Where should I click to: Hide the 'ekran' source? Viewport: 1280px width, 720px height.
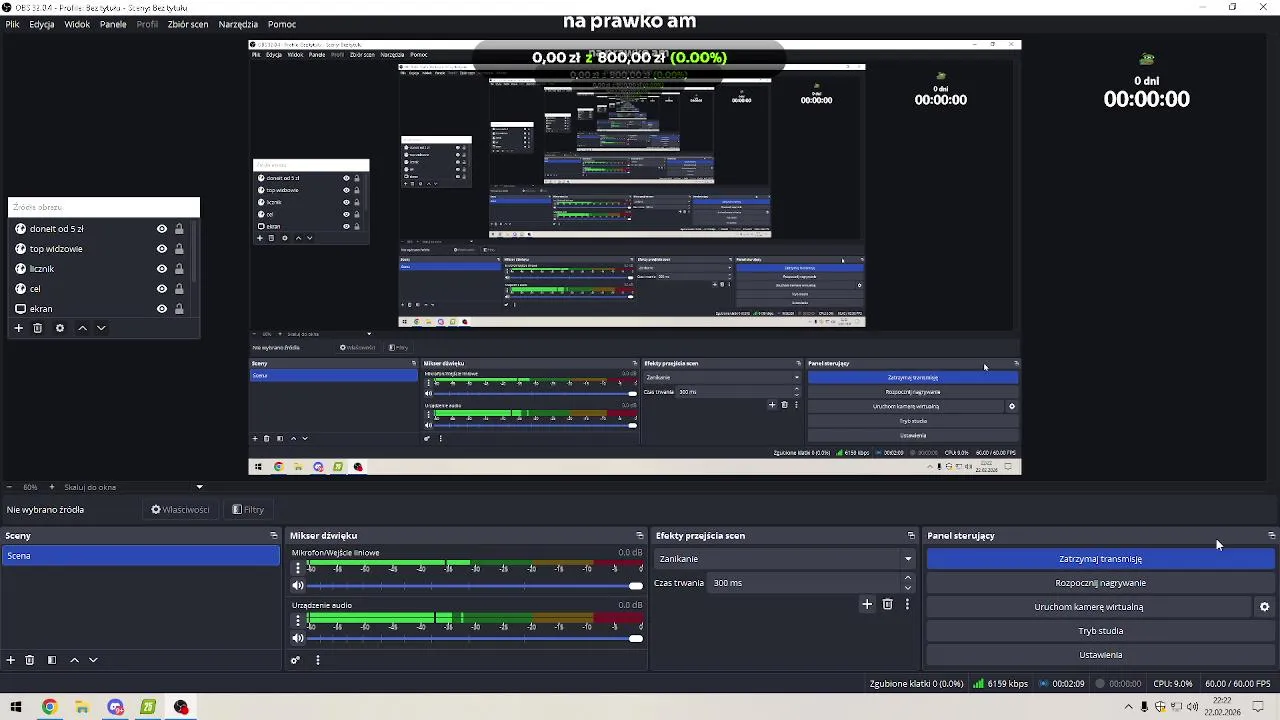(x=162, y=309)
